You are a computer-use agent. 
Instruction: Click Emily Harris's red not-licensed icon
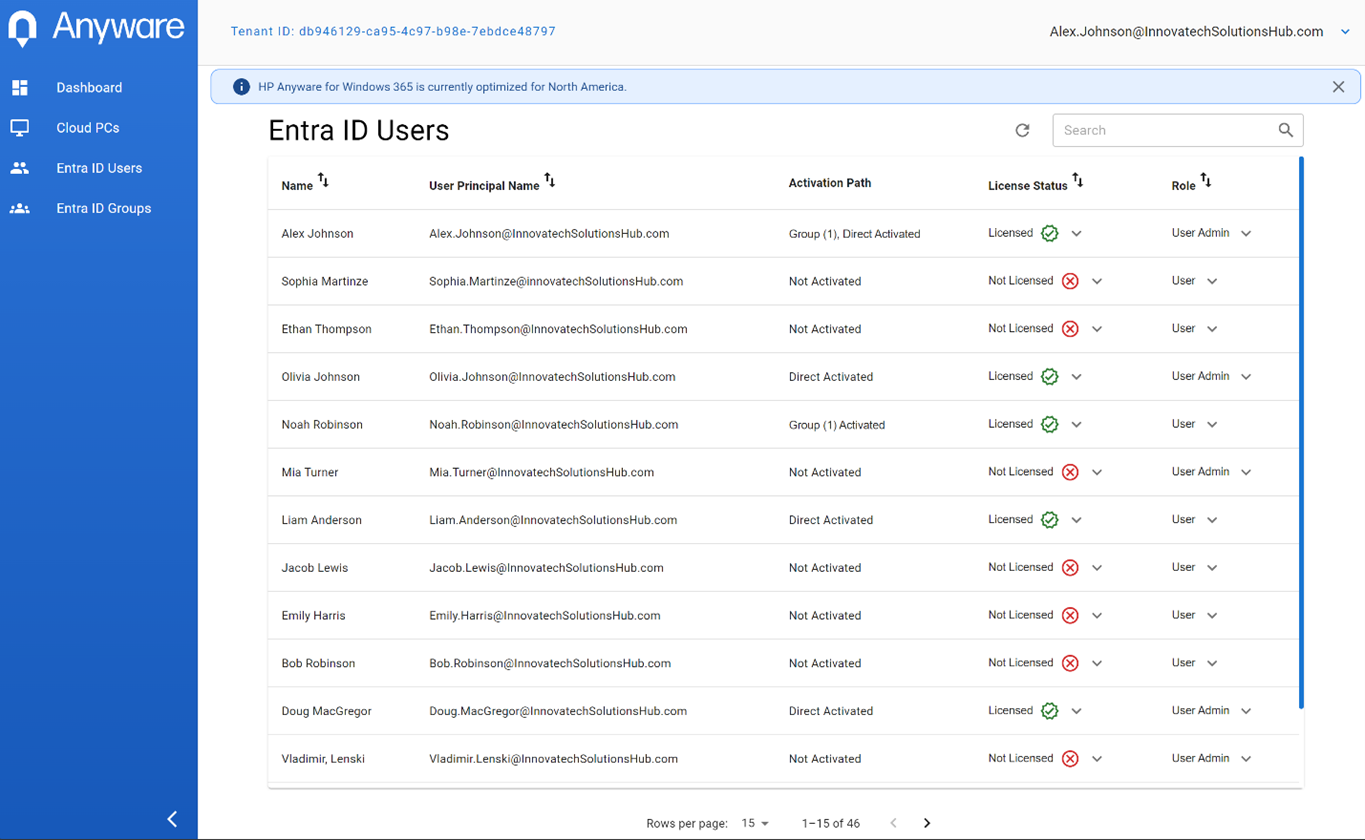1070,615
